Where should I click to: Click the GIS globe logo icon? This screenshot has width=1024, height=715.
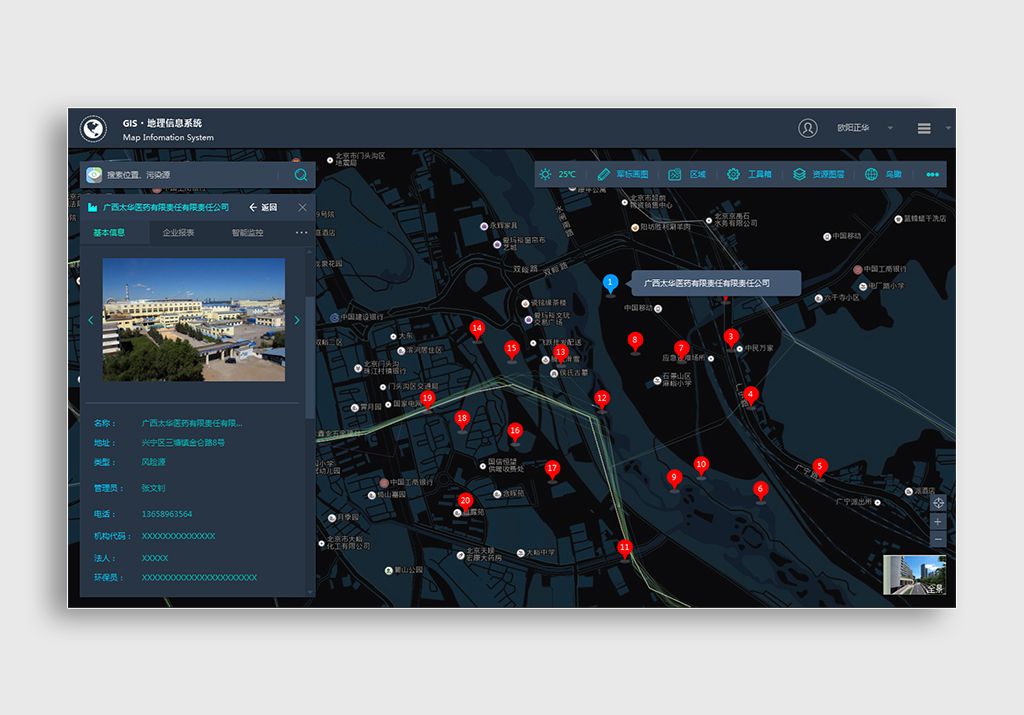point(93,129)
